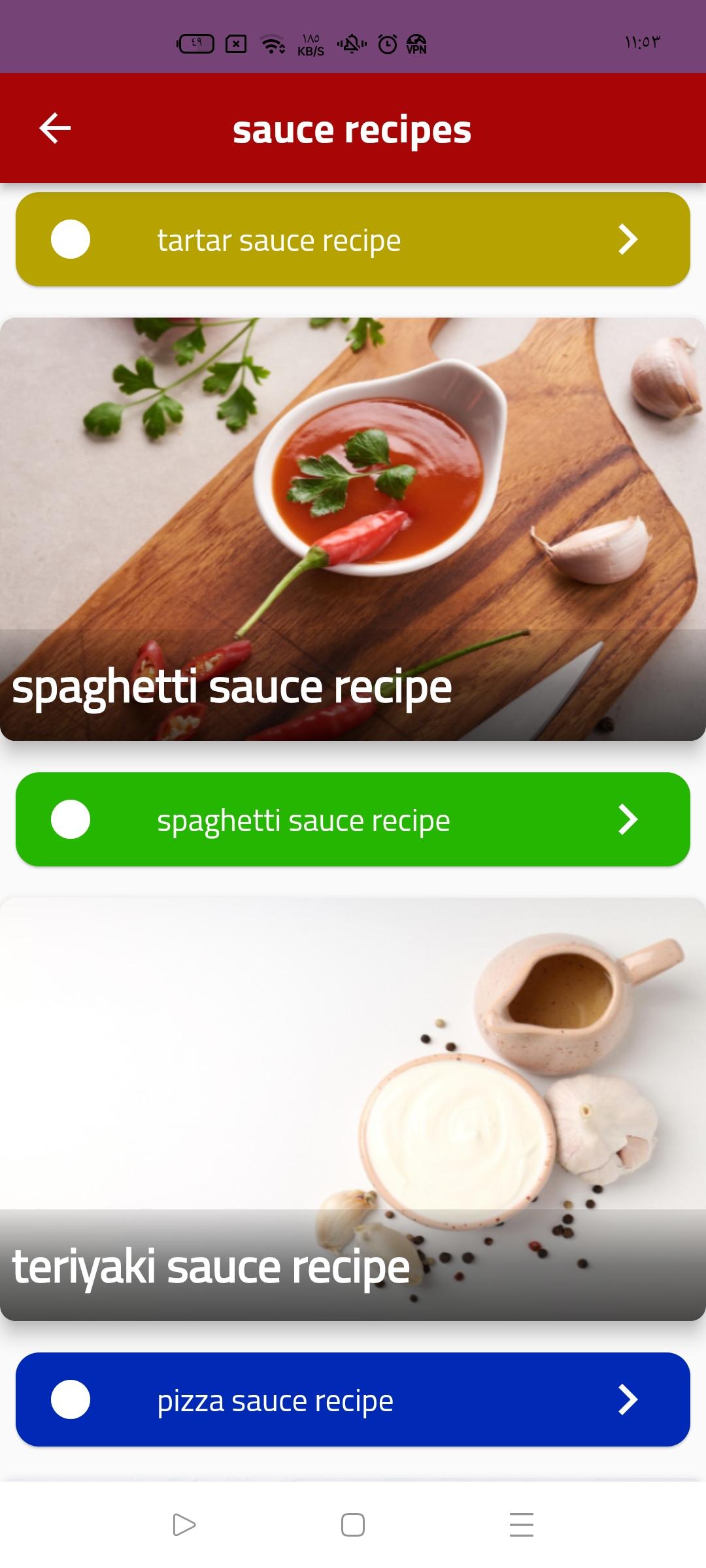Tap the square home navigation icon
The height and width of the screenshot is (1568, 706).
pyautogui.click(x=353, y=1525)
